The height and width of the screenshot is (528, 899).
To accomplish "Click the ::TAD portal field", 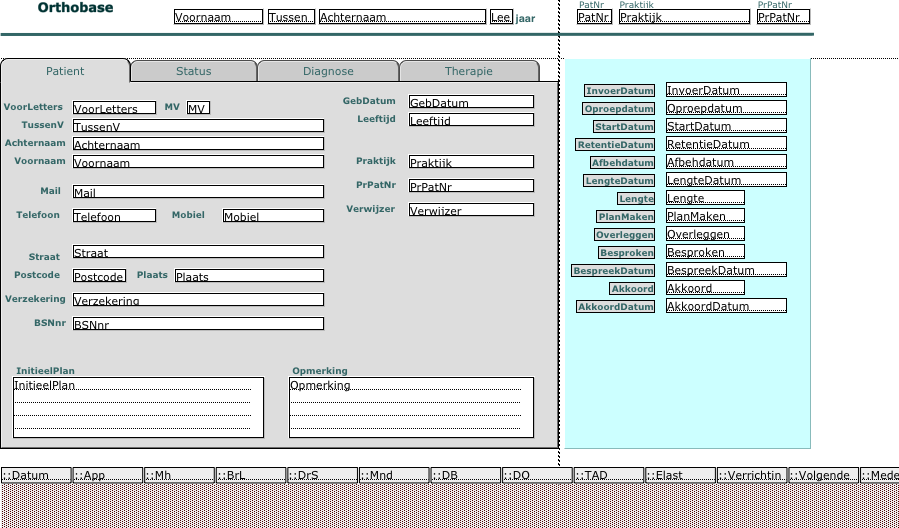I will tap(609, 475).
